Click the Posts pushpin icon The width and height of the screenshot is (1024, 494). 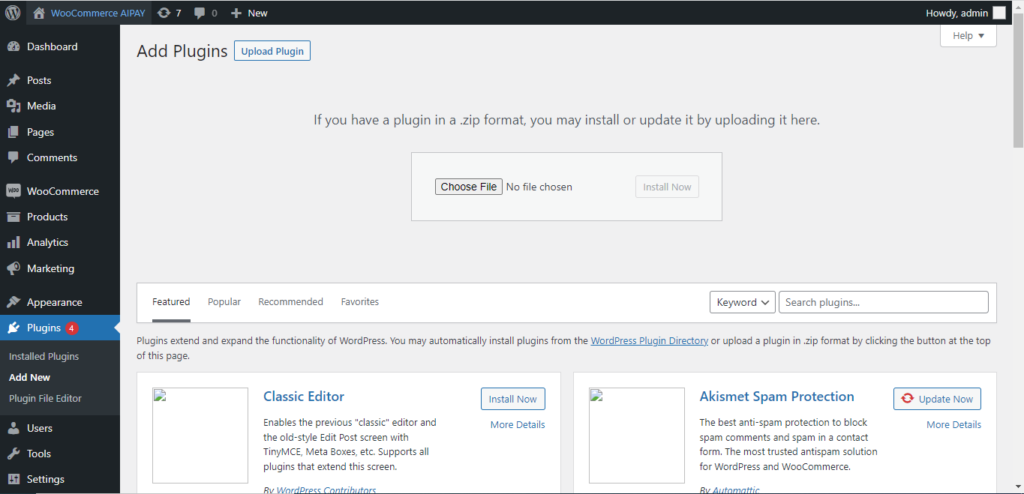tap(12, 80)
